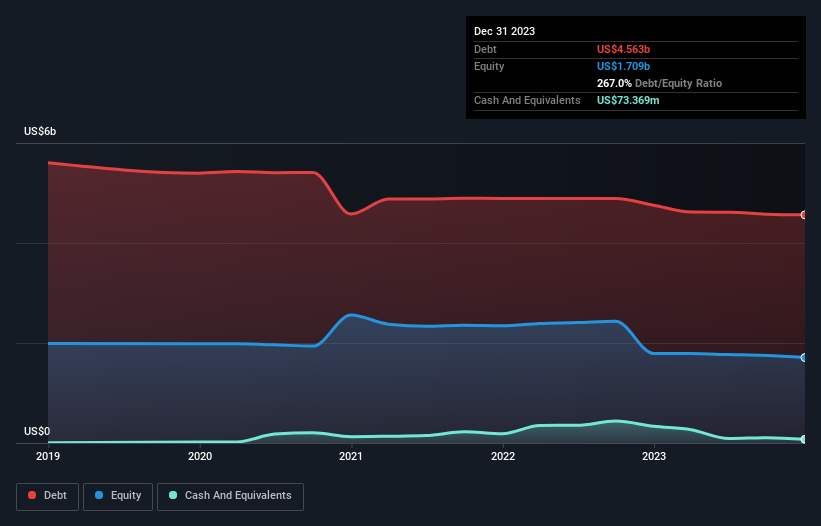Click the 2019 x-axis label
821x526 pixels.
tap(48, 456)
